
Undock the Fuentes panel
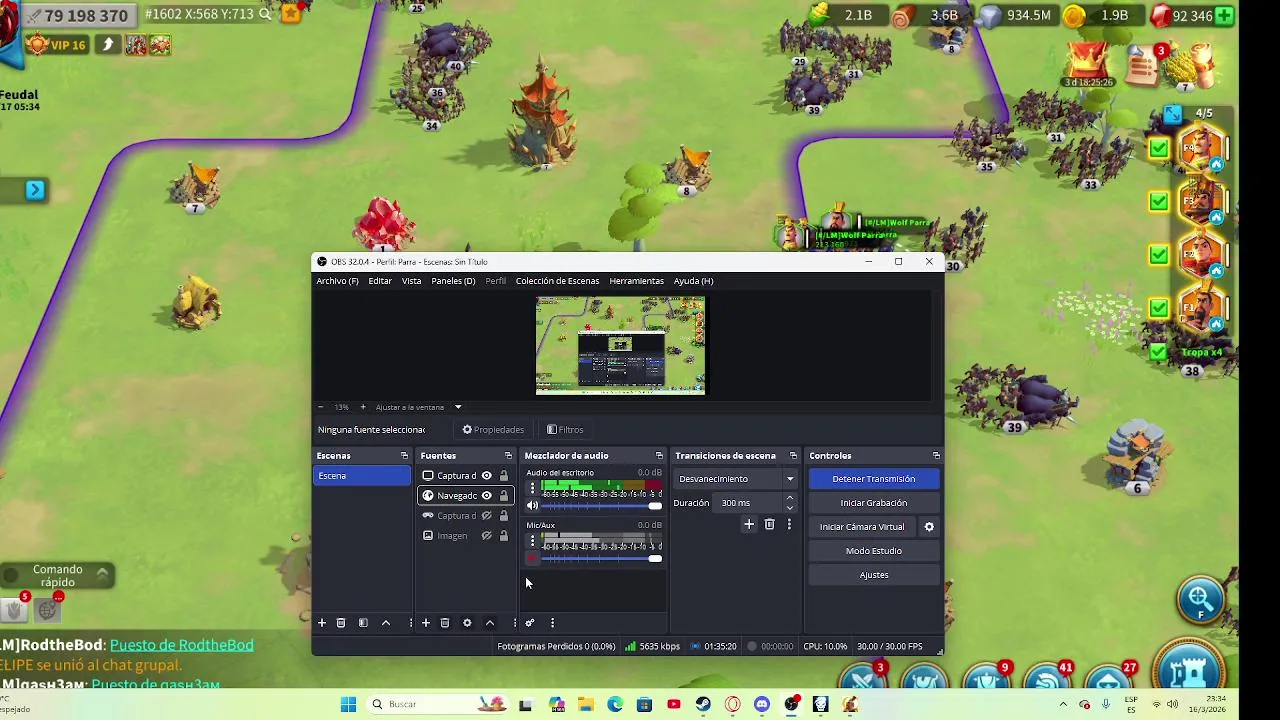[x=508, y=456]
